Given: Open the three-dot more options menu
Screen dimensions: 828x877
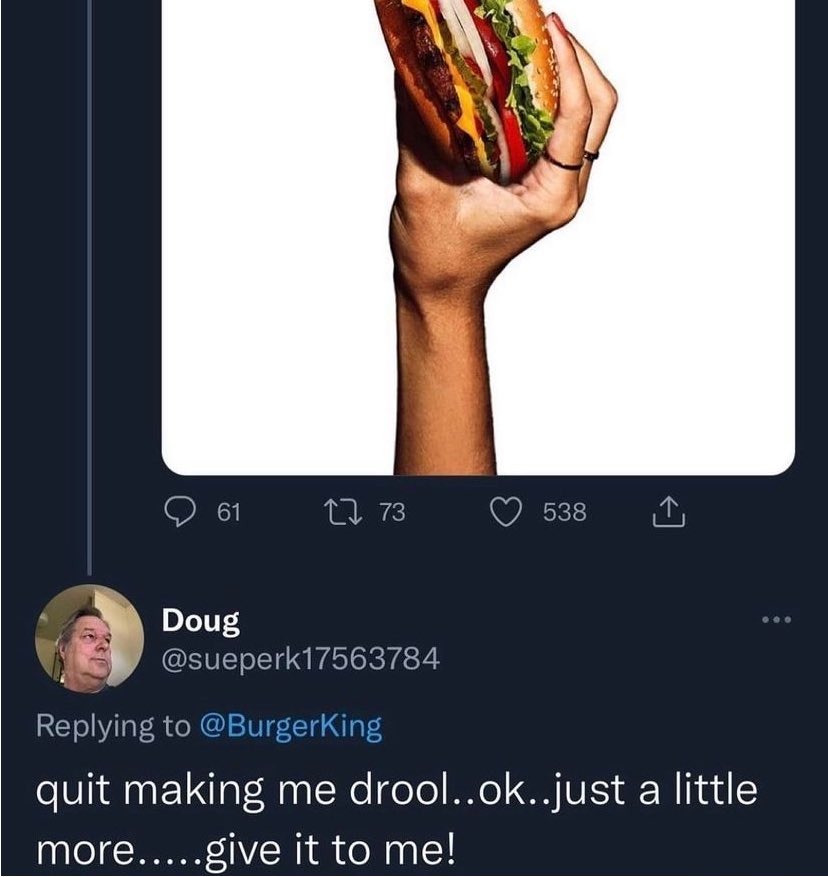Looking at the screenshot, I should point(777,619).
